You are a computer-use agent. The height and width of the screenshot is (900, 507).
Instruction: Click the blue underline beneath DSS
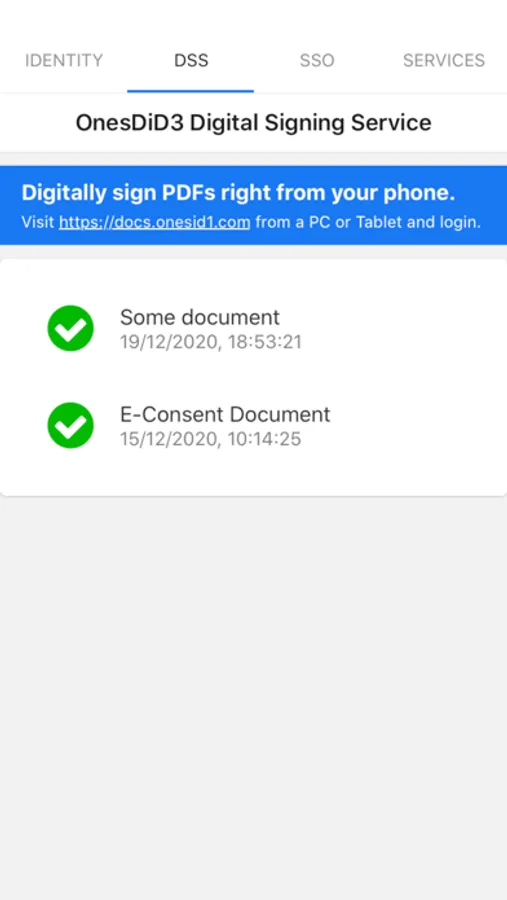[191, 91]
